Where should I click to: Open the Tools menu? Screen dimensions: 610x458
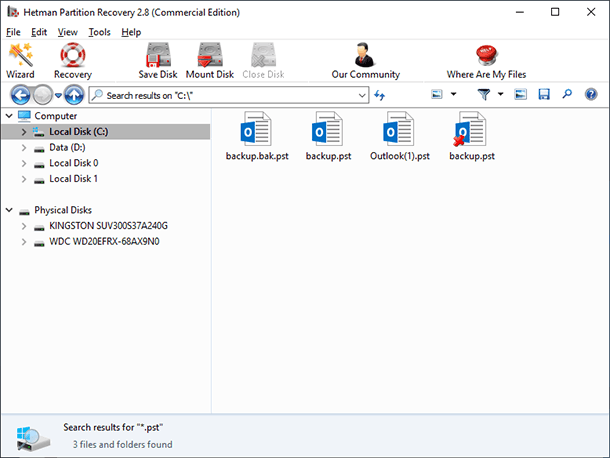pyautogui.click(x=100, y=32)
